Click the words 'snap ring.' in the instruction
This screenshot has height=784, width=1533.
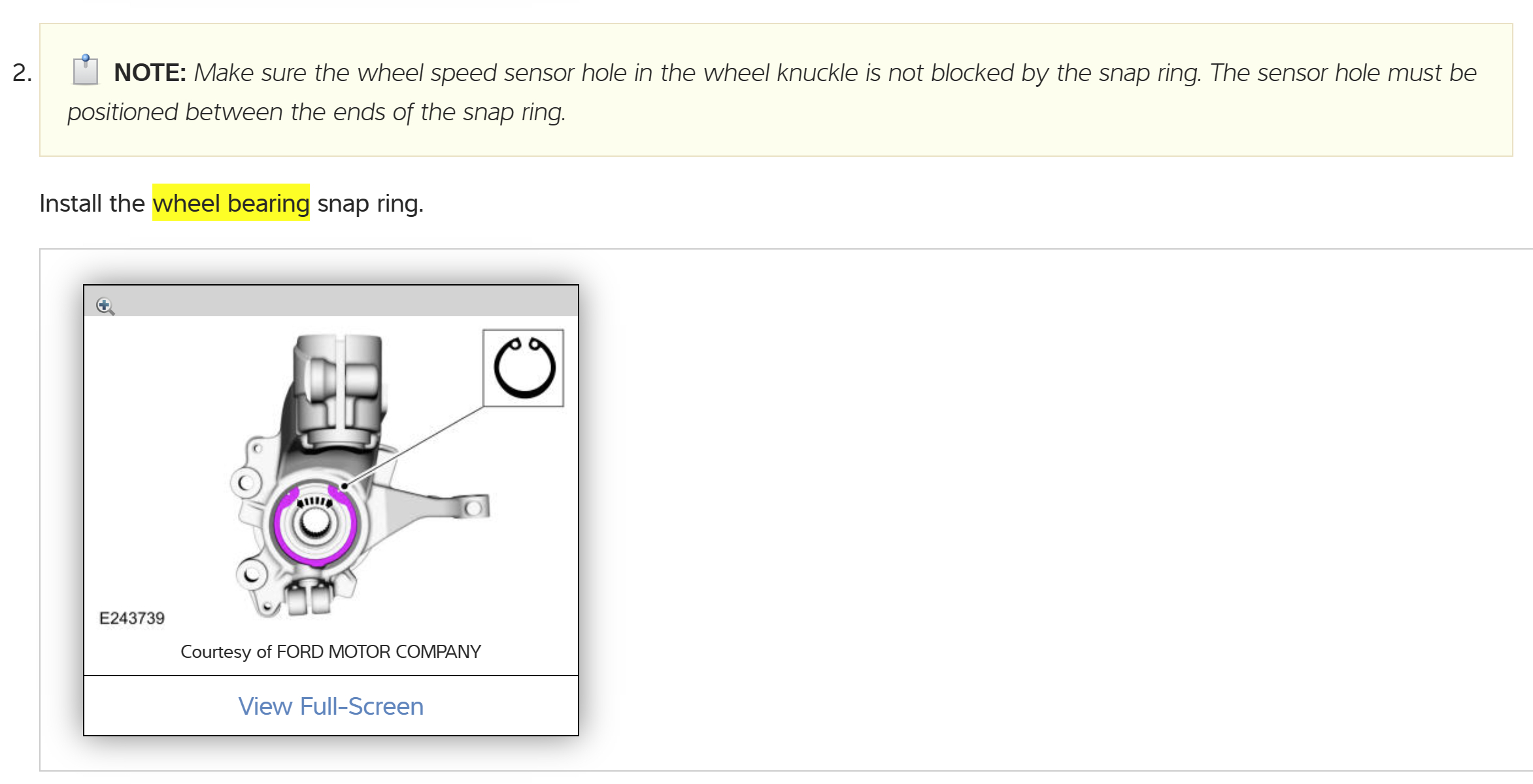370,203
